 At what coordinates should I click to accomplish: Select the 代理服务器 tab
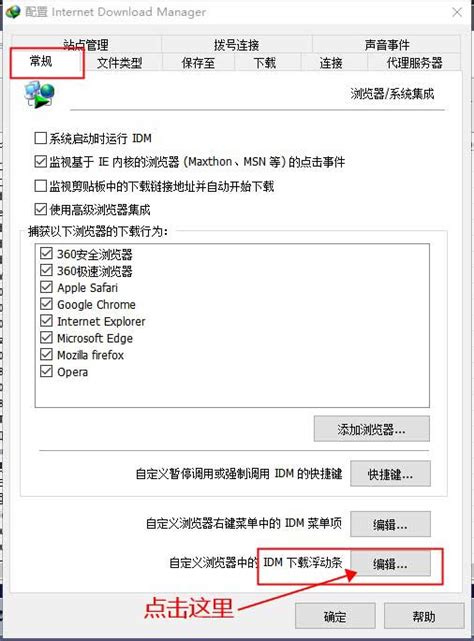click(414, 63)
